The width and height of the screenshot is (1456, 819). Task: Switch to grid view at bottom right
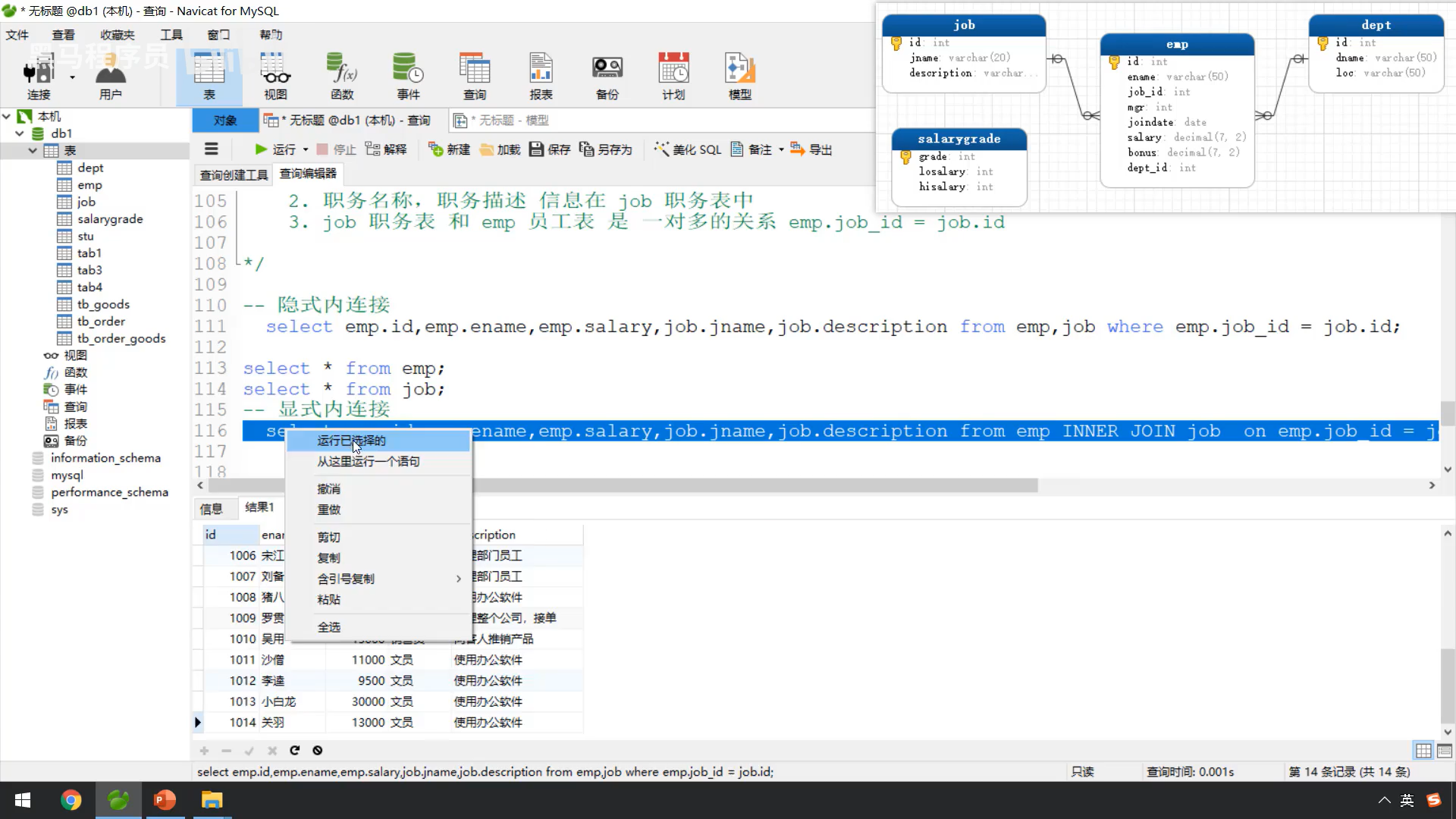coord(1423,751)
